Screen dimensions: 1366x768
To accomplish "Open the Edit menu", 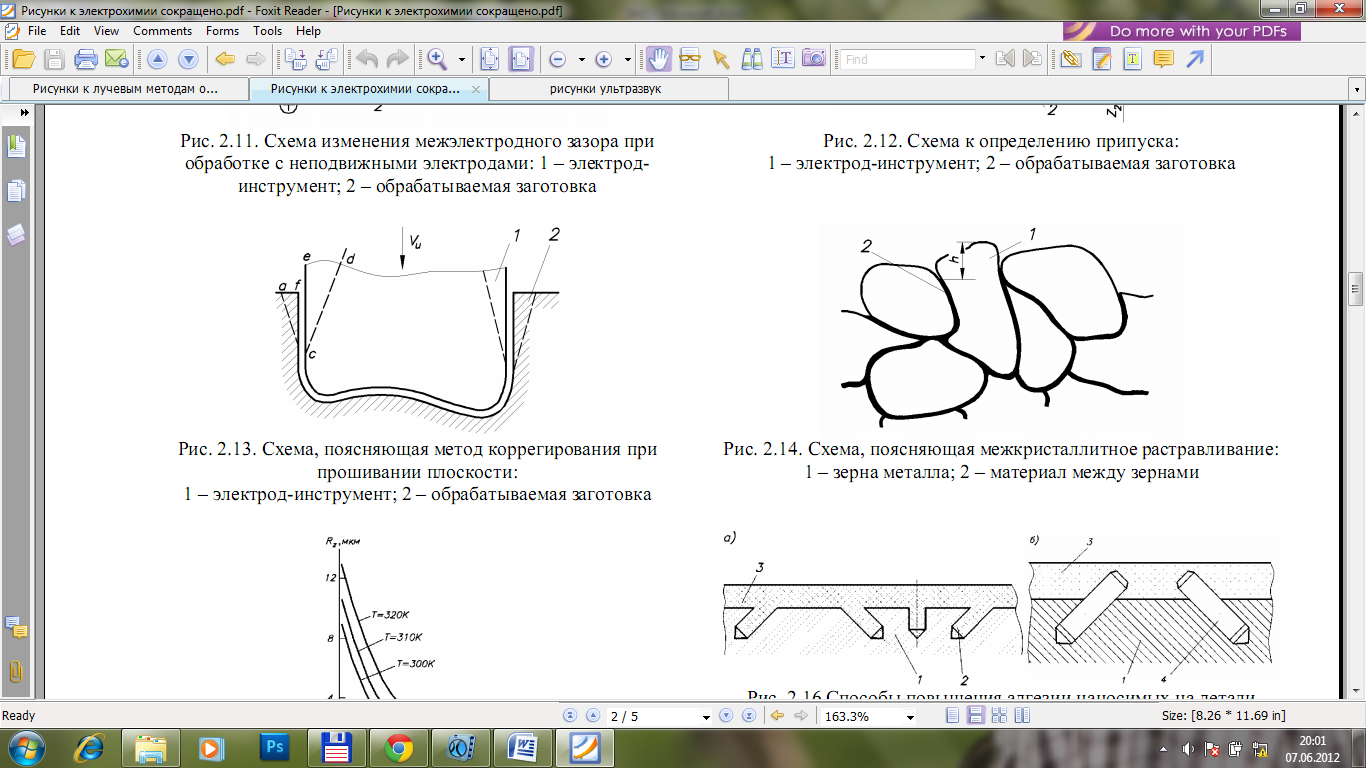I will click(70, 31).
